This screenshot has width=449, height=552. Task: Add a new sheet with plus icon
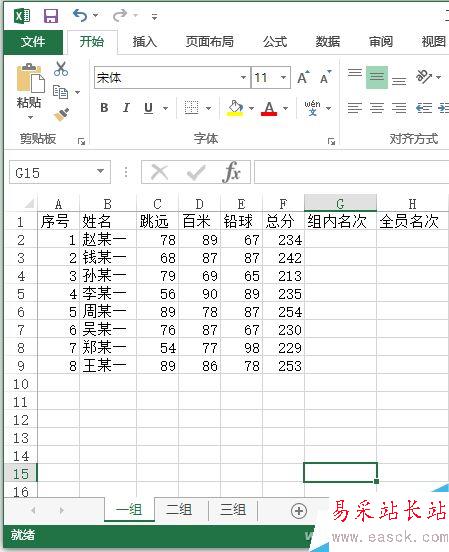299,510
